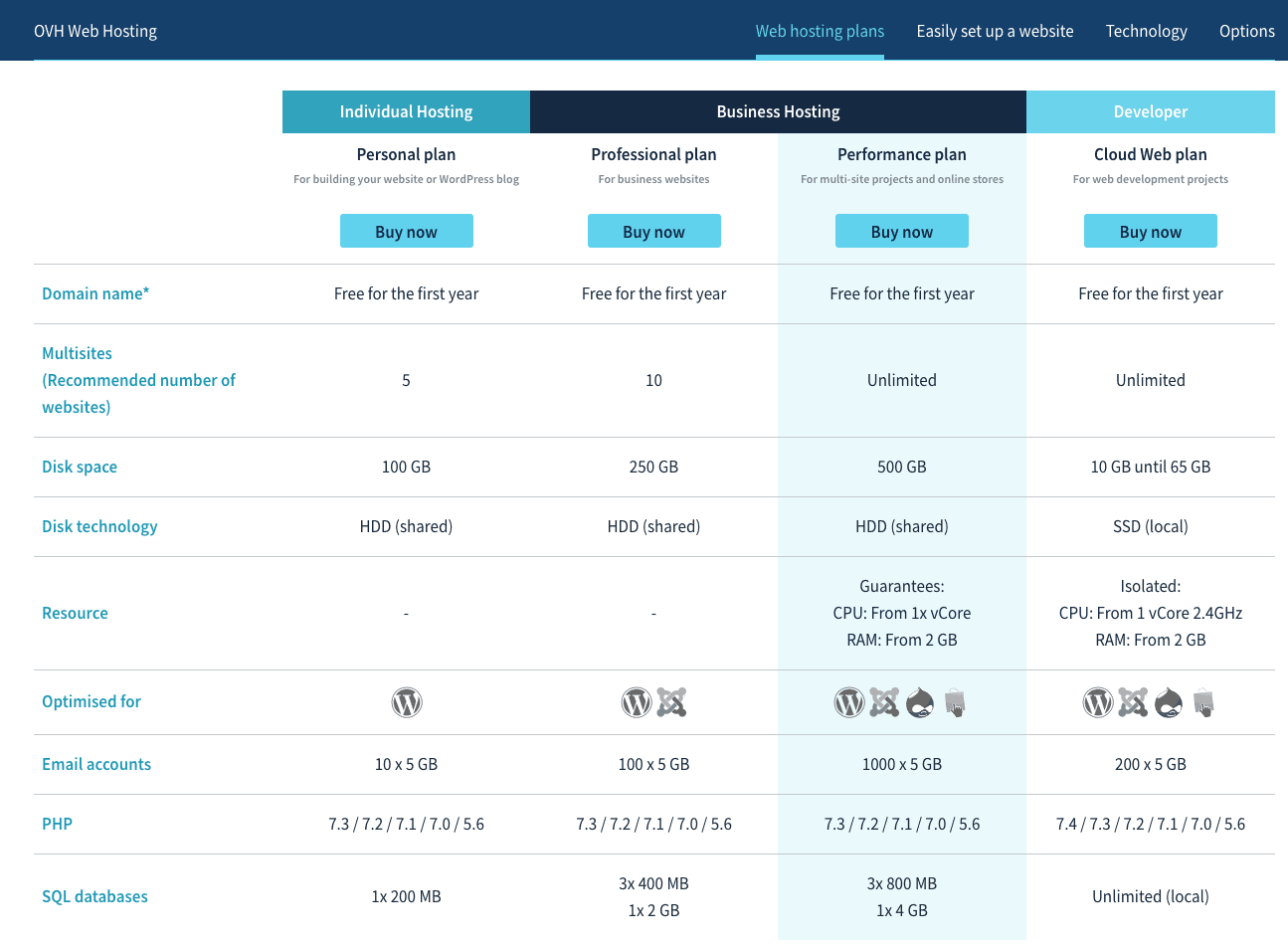Select the Developer header
This screenshot has width=1288, height=948.
click(1151, 111)
